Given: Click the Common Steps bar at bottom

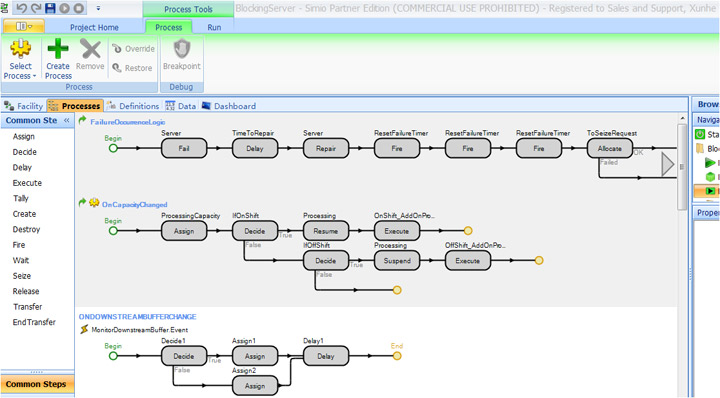Looking at the screenshot, I should [x=37, y=384].
